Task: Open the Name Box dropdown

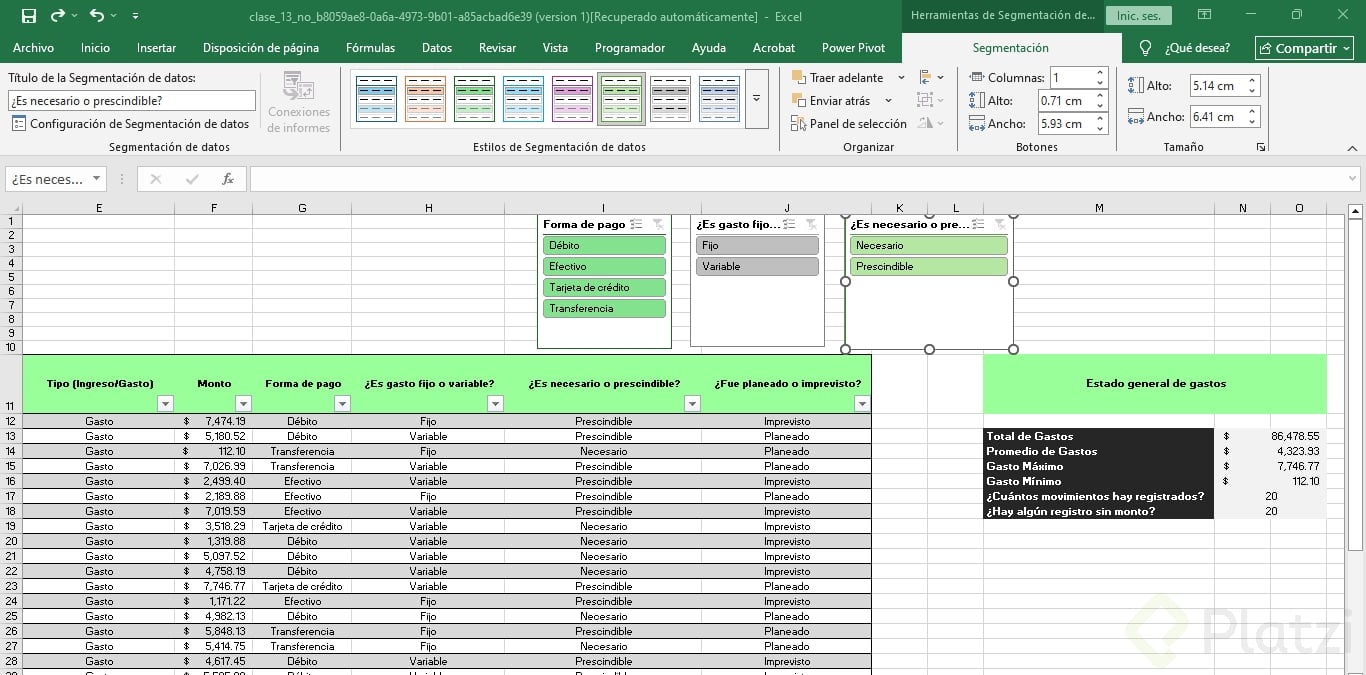Action: pos(97,179)
